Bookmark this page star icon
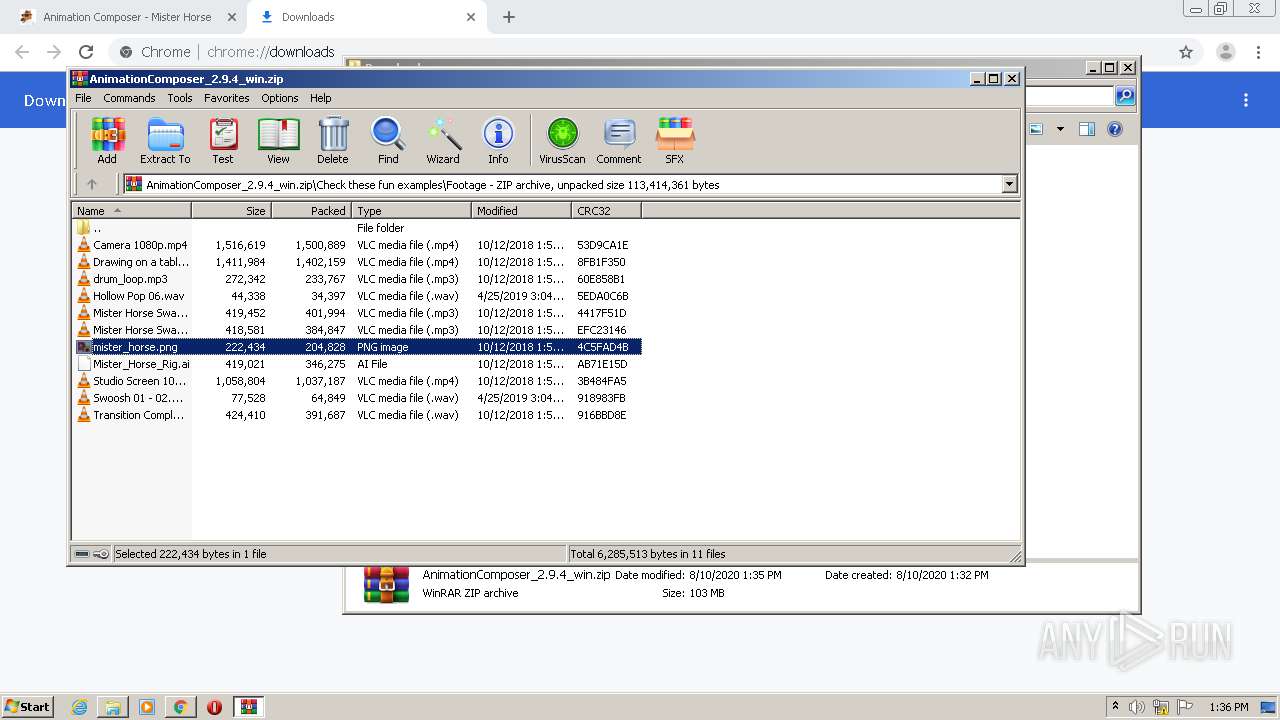Image resolution: width=1280 pixels, height=720 pixels. 1186,52
